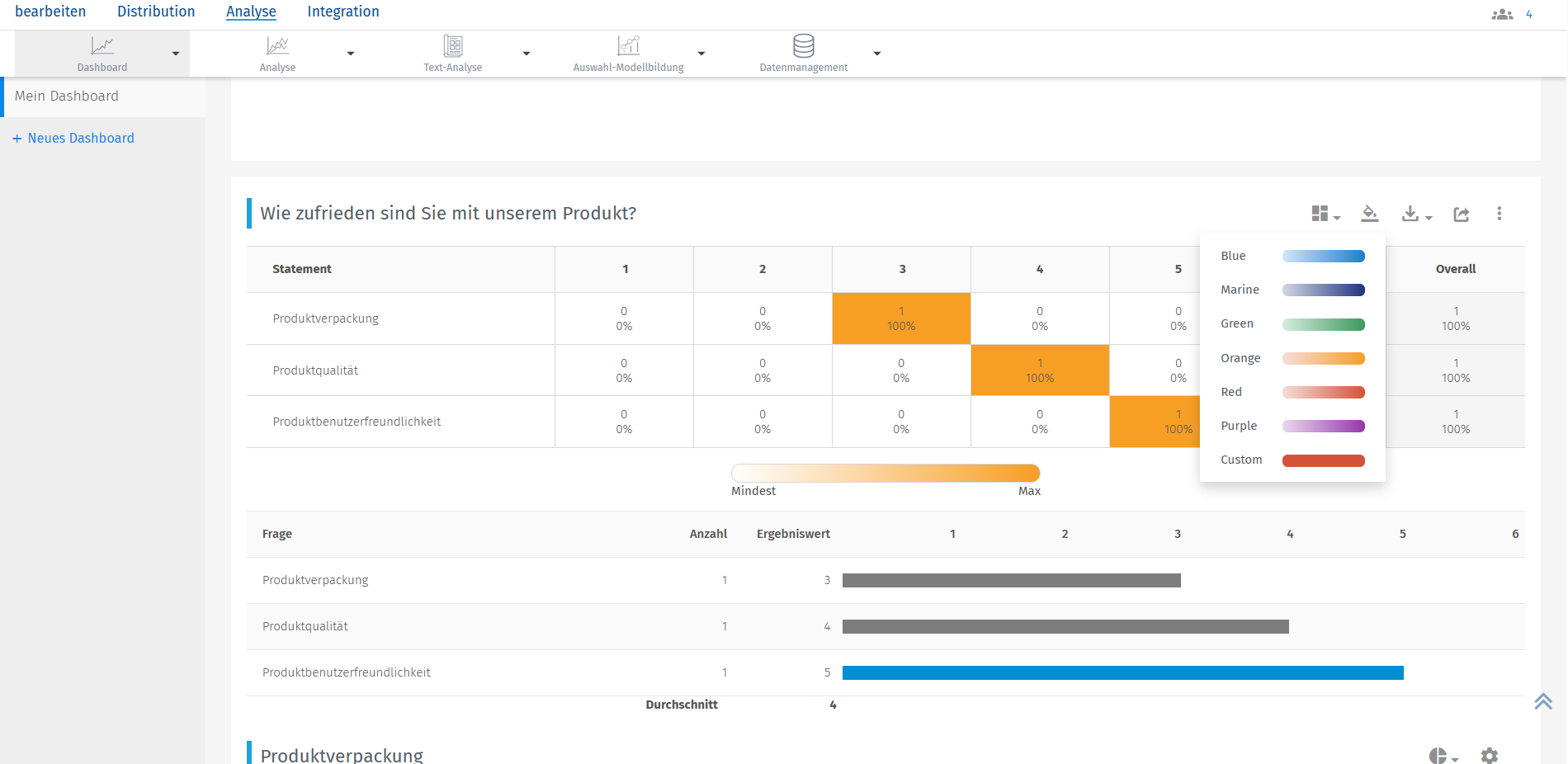This screenshot has width=1568, height=764.
Task: Open the Integration tab
Action: coord(343,12)
